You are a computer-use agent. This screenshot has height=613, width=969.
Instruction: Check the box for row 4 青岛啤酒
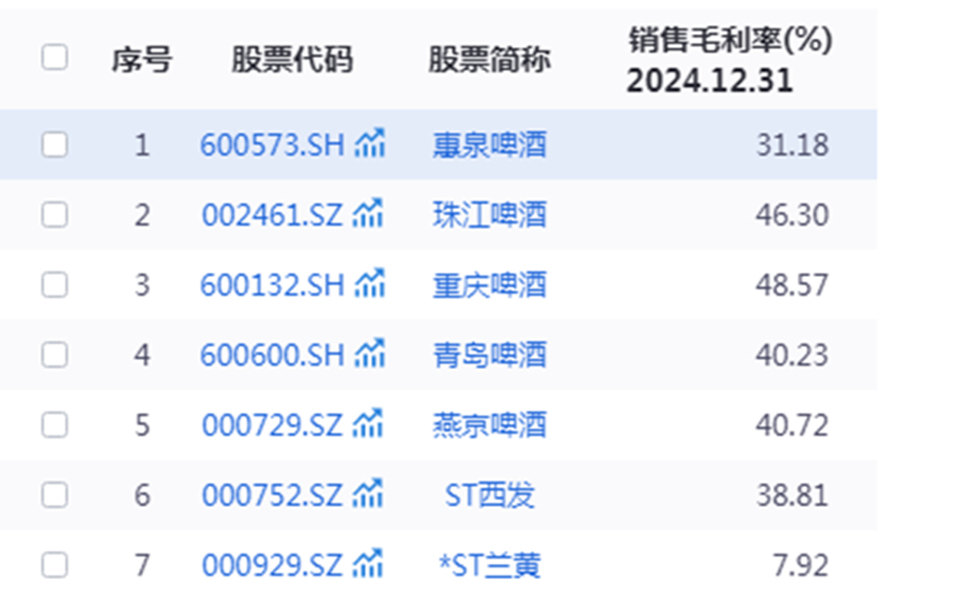(x=54, y=355)
